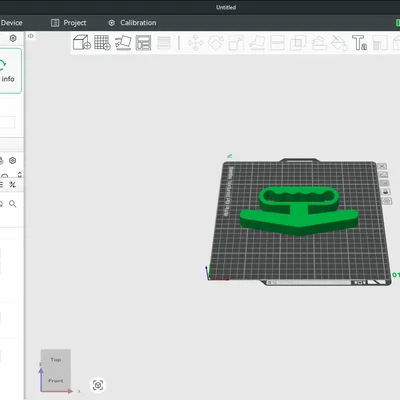Click the filament settings gear icon
This screenshot has height=400, width=400.
click(13, 161)
